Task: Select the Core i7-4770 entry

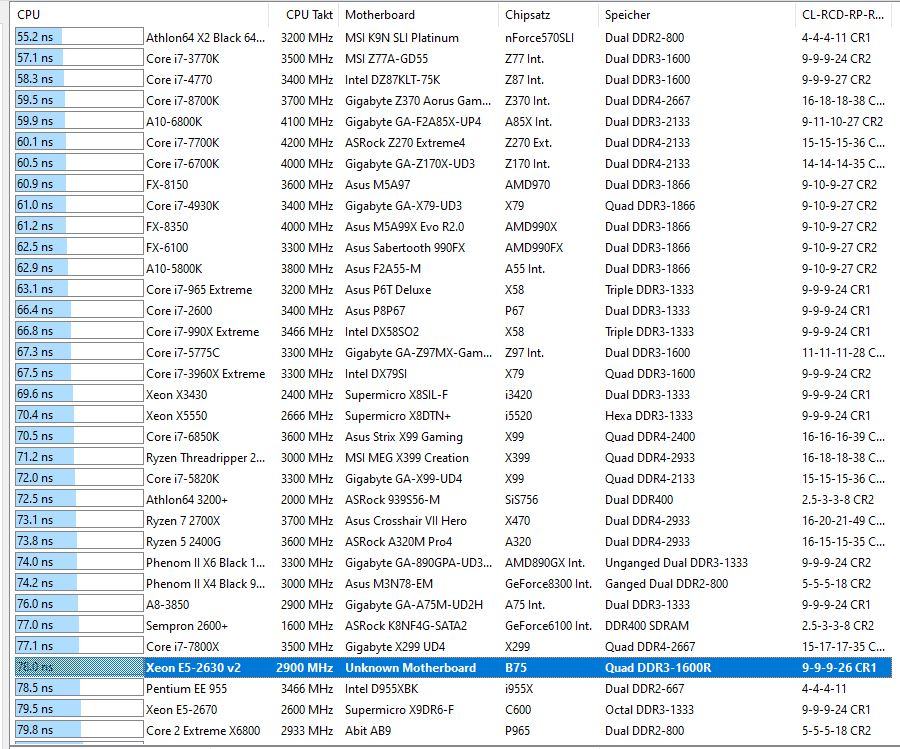Action: pos(179,80)
